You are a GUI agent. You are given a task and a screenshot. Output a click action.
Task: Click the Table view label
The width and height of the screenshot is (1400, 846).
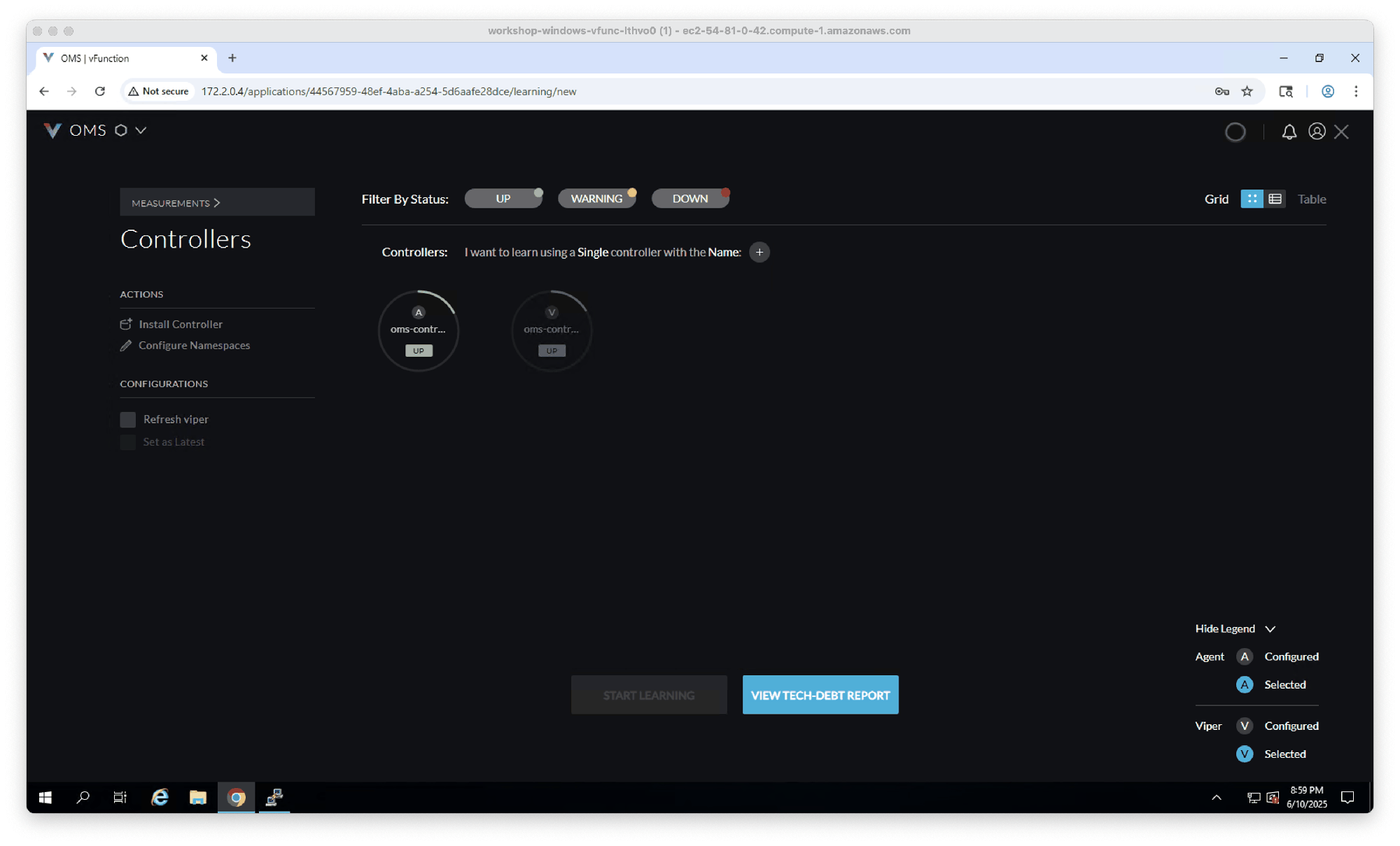1312,199
